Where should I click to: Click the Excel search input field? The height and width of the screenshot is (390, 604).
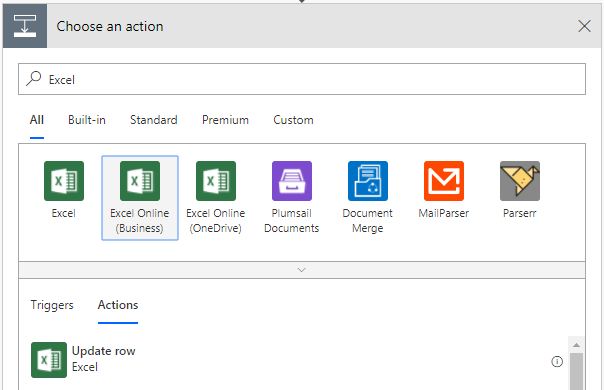(x=302, y=79)
